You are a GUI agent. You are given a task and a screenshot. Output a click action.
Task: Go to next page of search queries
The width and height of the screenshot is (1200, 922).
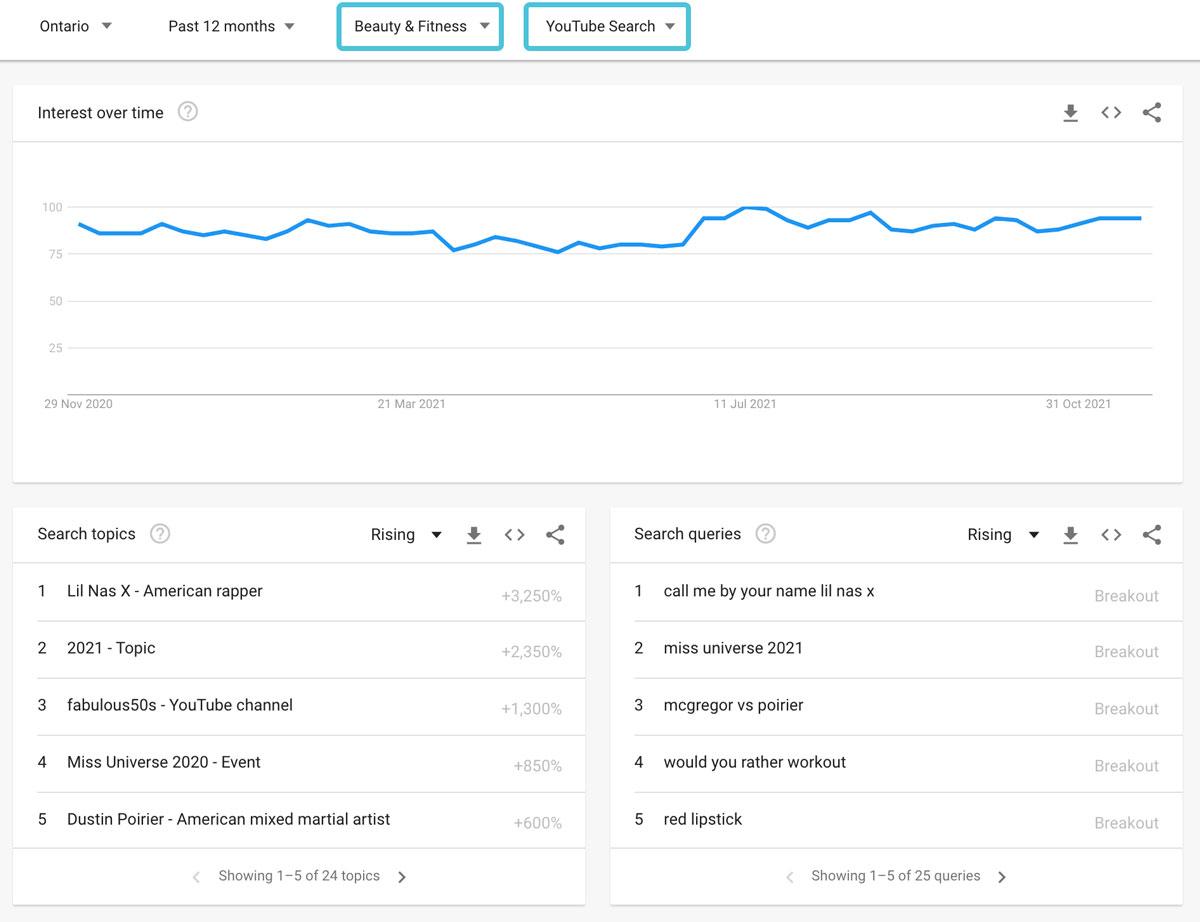point(1002,877)
